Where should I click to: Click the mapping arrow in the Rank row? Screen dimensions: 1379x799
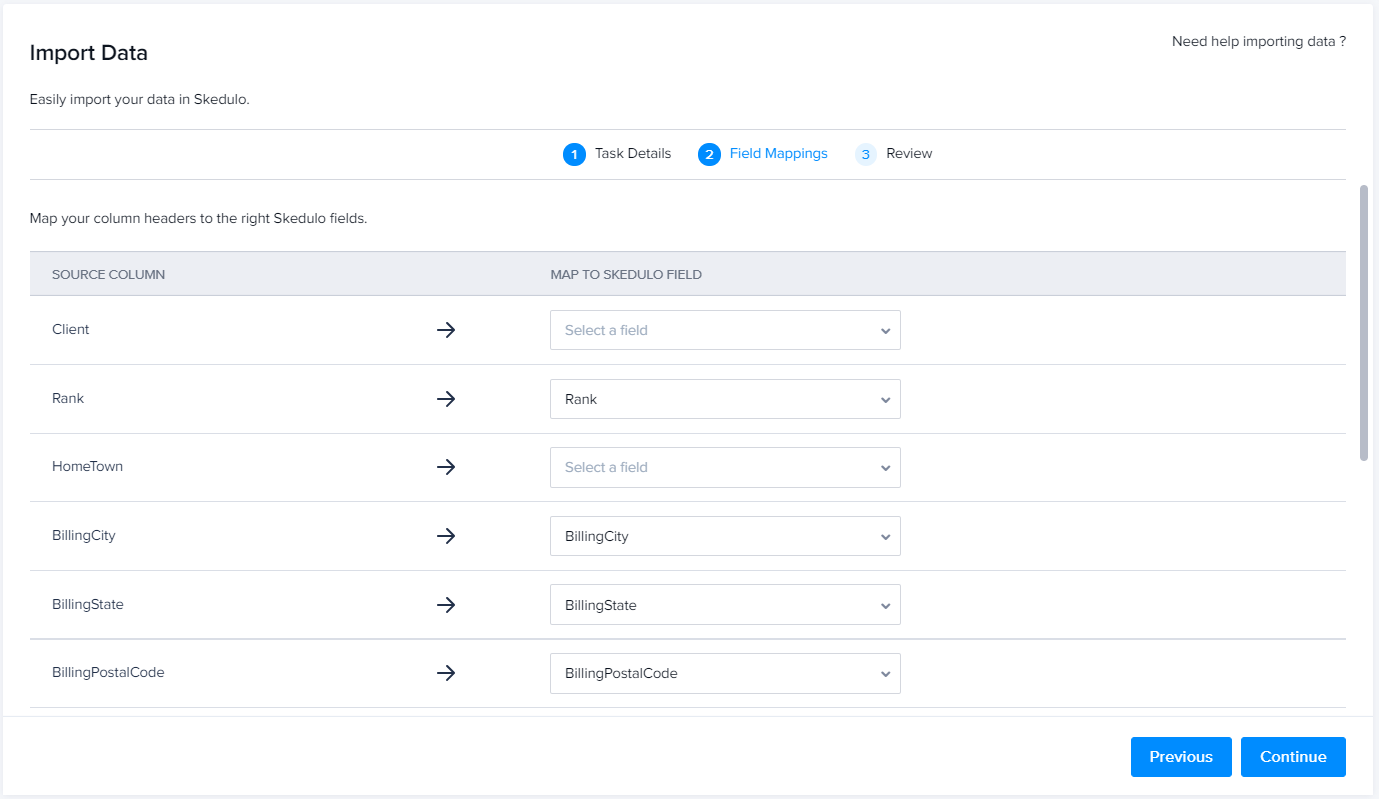pos(446,398)
